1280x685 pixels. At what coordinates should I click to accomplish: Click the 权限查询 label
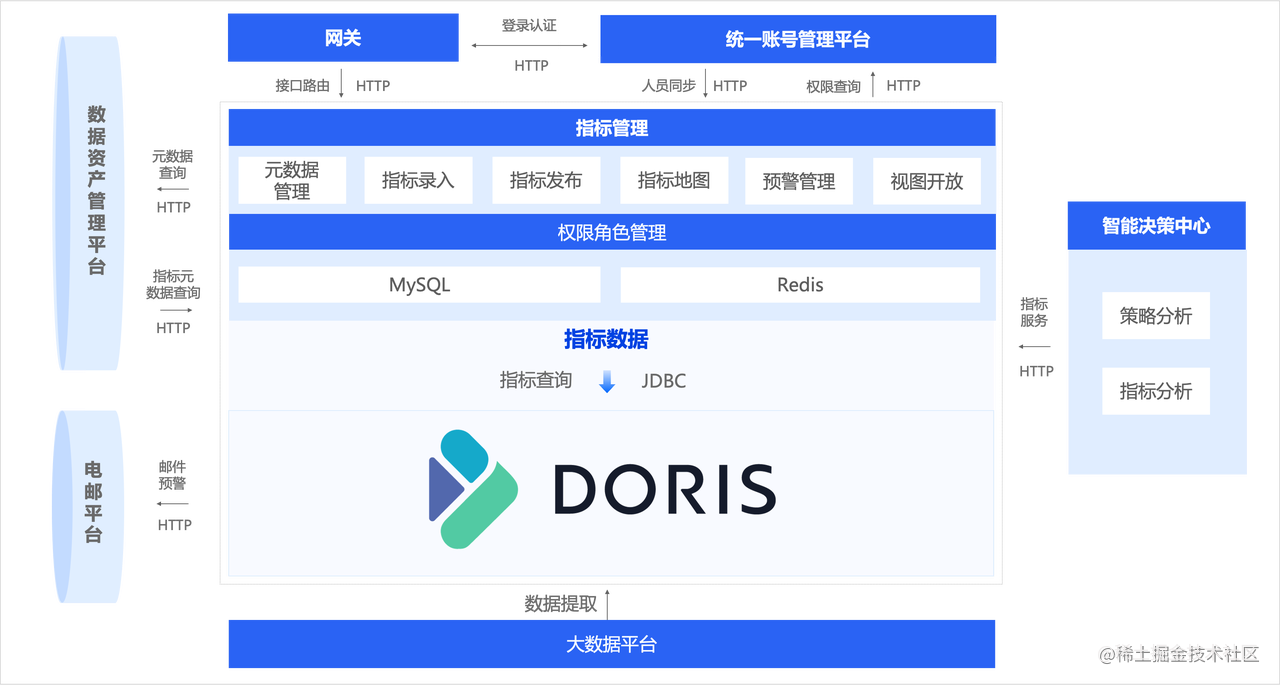click(x=834, y=87)
